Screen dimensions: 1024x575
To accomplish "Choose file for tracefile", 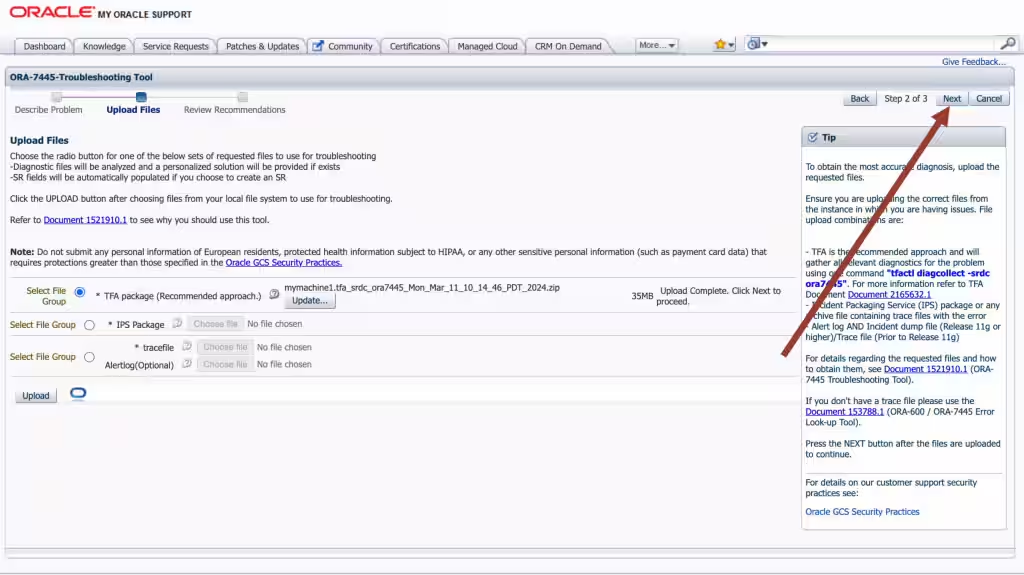I will tap(225, 347).
